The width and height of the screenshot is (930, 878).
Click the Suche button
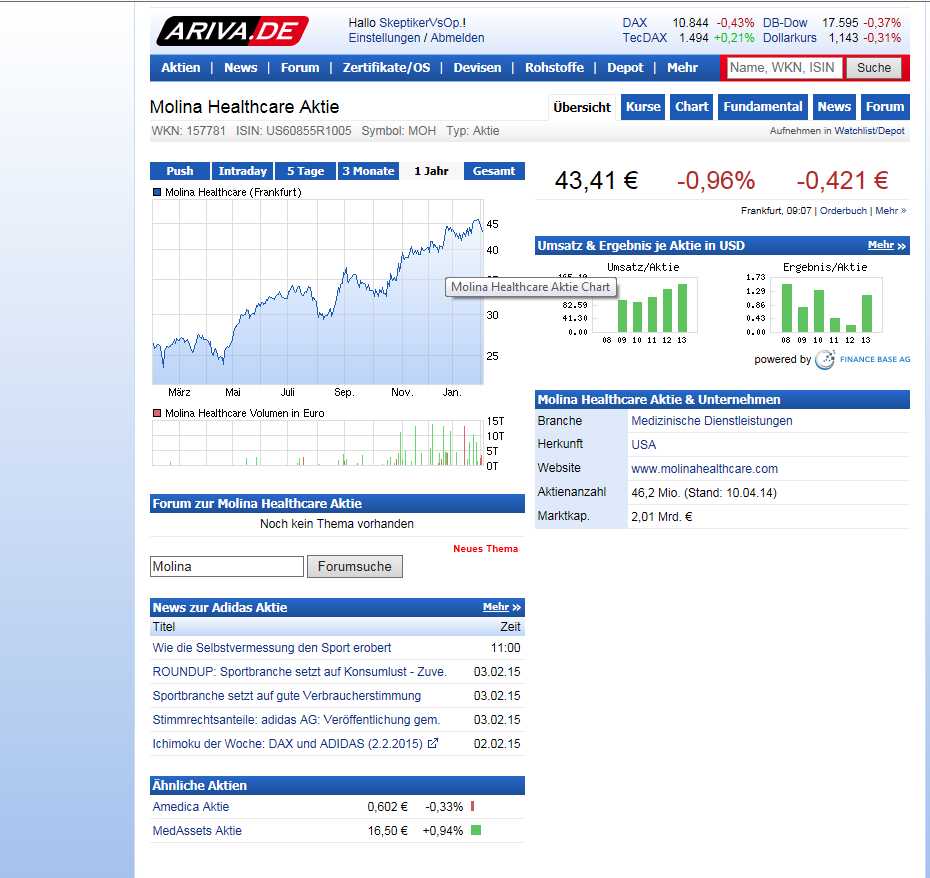point(874,68)
